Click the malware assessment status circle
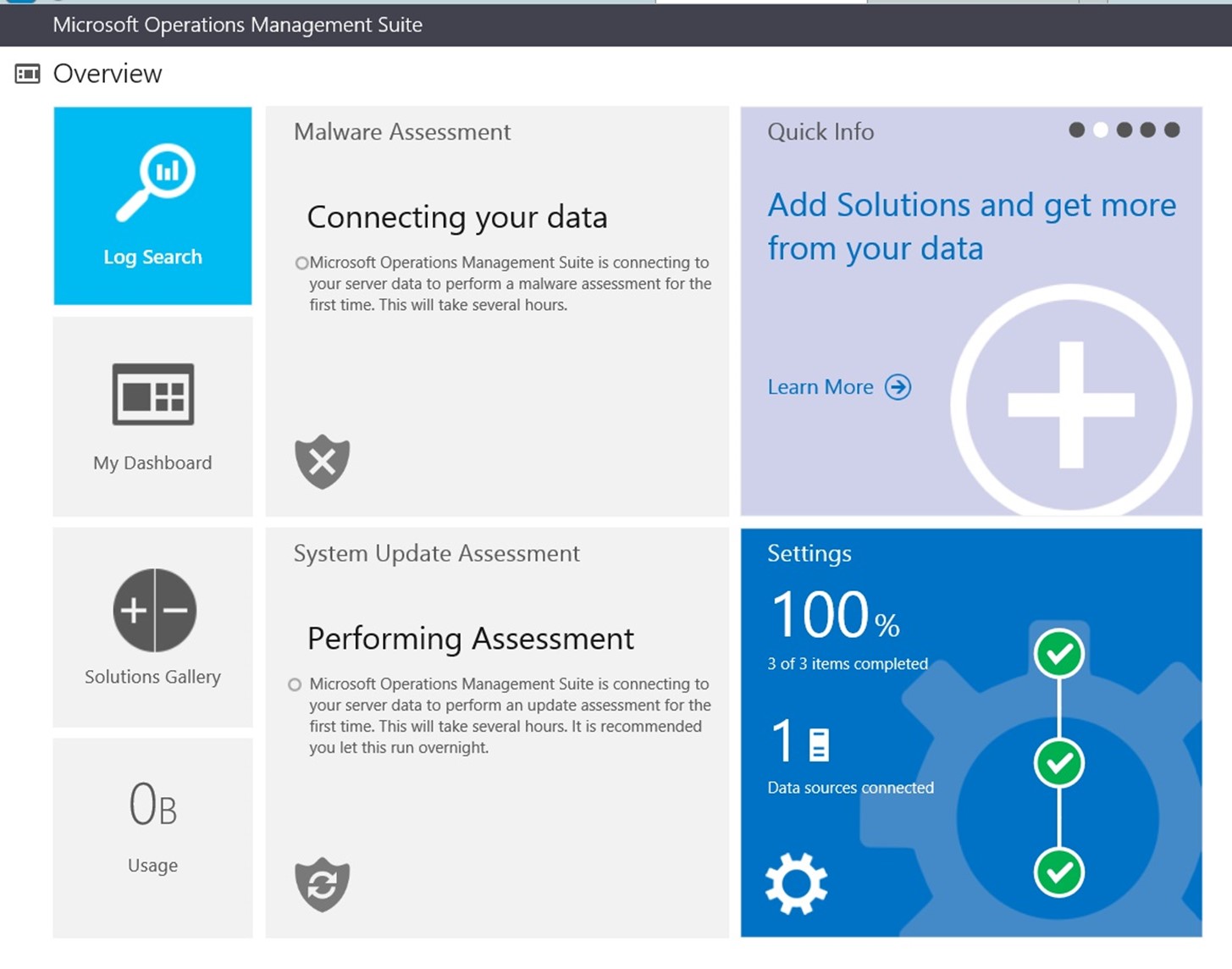This screenshot has height=969, width=1232. (301, 263)
